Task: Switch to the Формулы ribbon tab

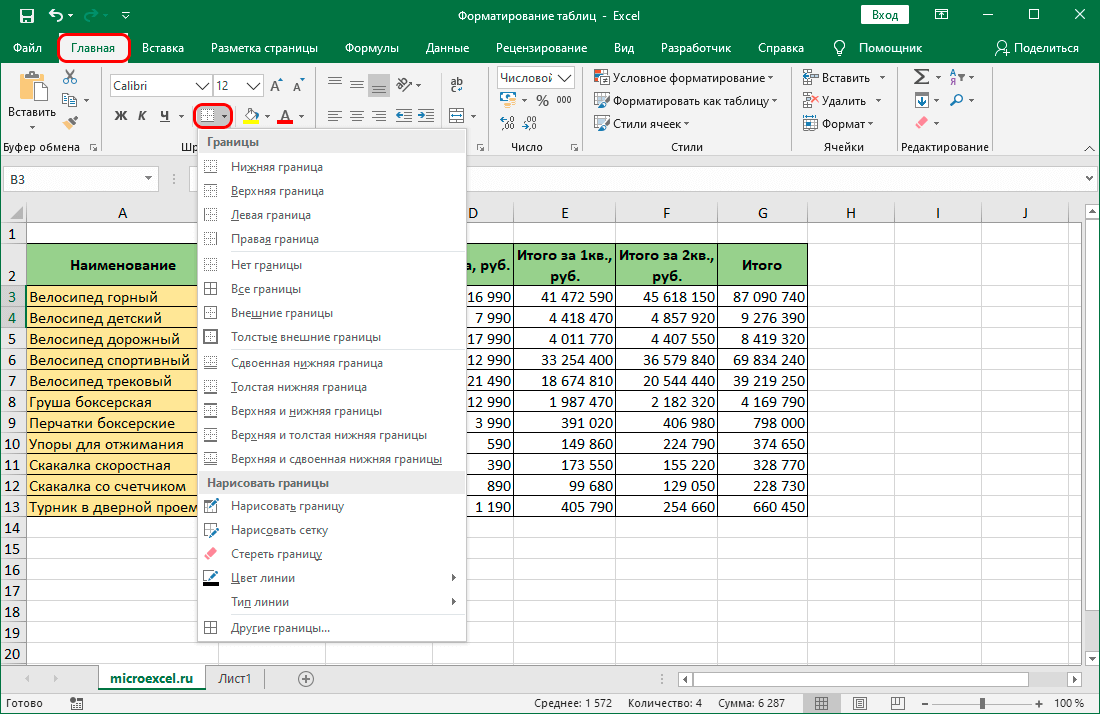Action: (371, 48)
